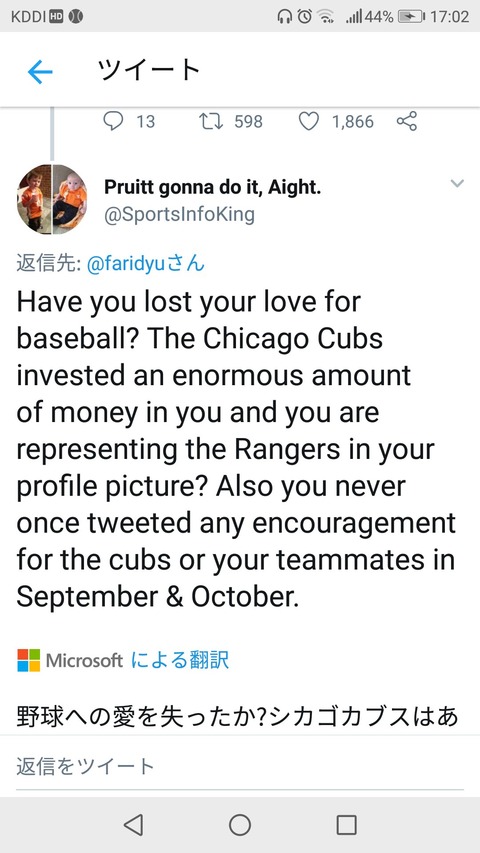This screenshot has height=853, width=480.
Task: Tap Android home circle button
Action: pyautogui.click(x=240, y=825)
